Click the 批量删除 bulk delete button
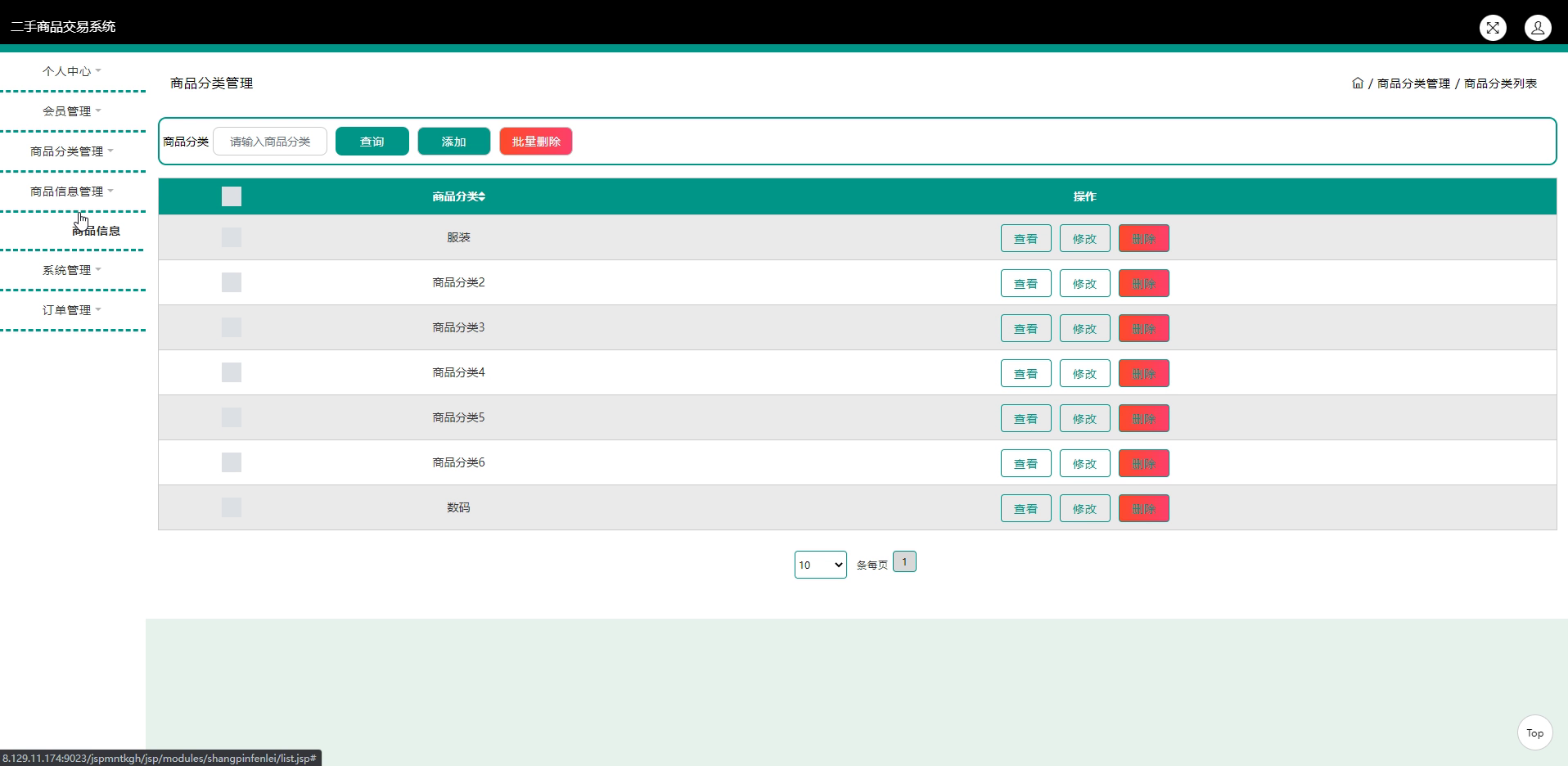The image size is (1568, 766). (536, 142)
